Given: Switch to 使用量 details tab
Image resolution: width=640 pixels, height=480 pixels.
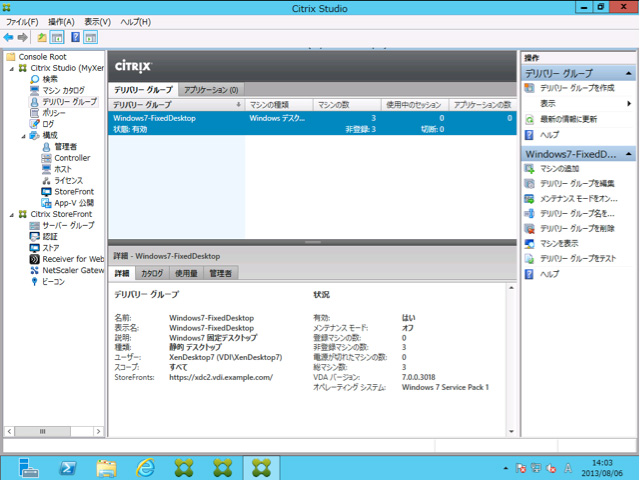Looking at the screenshot, I should pyautogui.click(x=186, y=273).
